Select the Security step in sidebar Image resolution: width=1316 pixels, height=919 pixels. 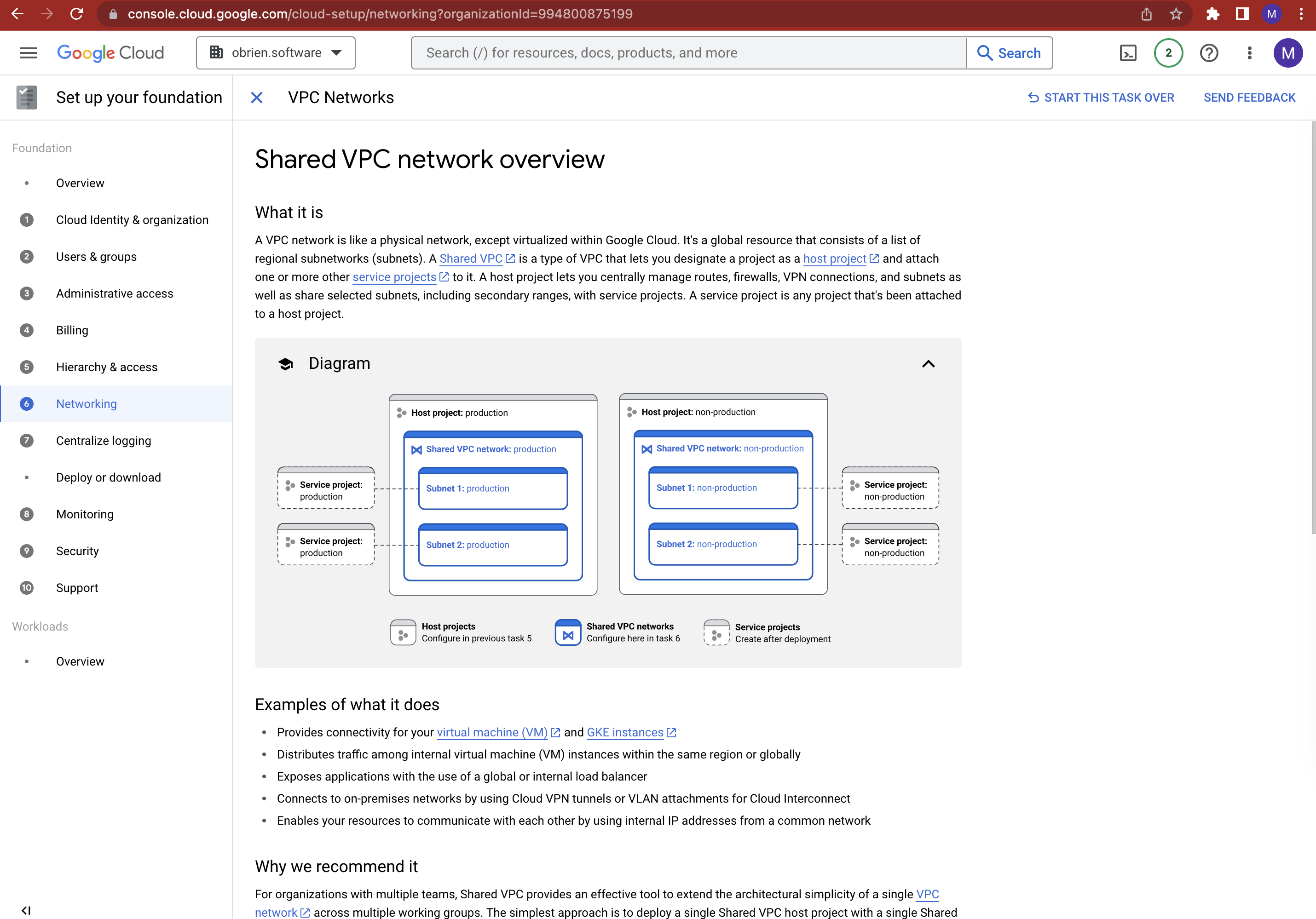pos(77,551)
